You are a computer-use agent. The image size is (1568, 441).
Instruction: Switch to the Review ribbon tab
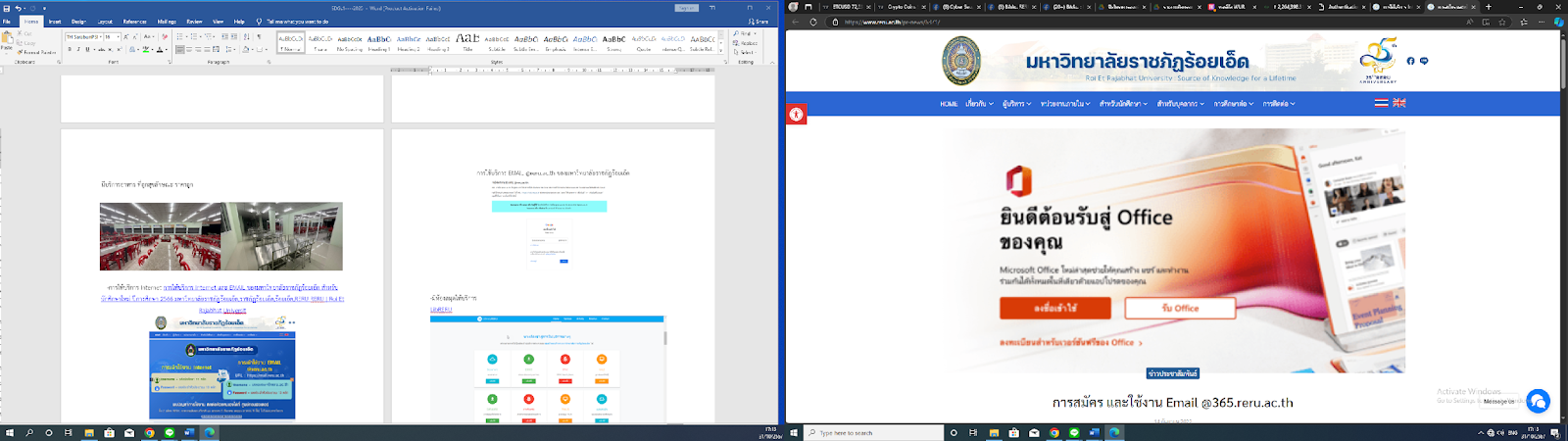(x=194, y=21)
